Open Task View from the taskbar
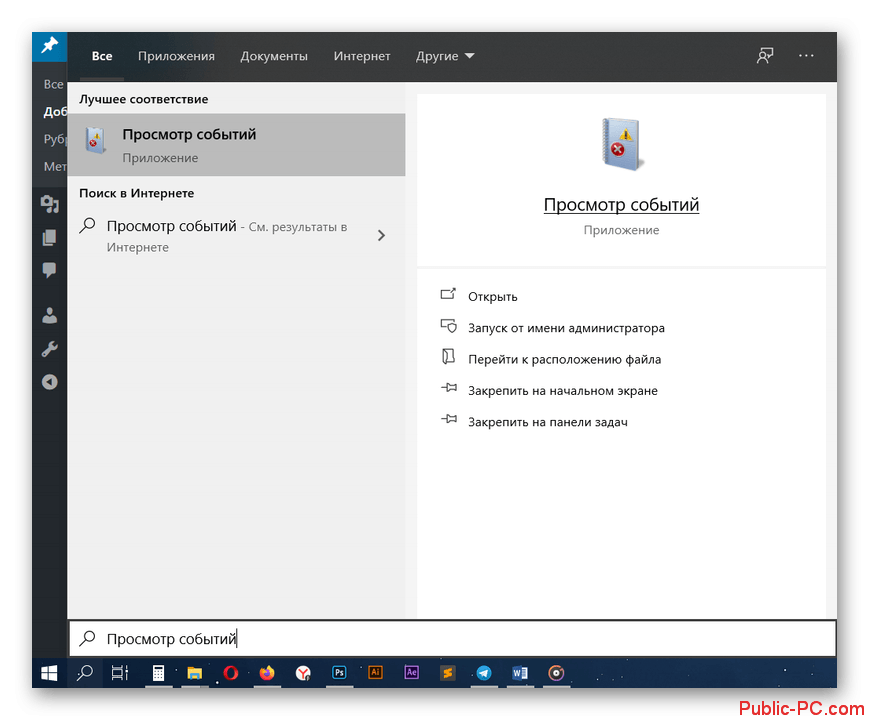 [120, 673]
